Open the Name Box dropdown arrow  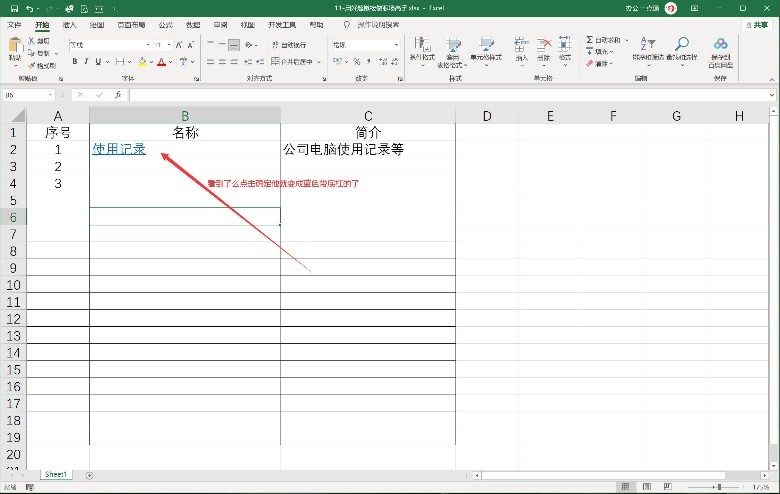coord(50,95)
